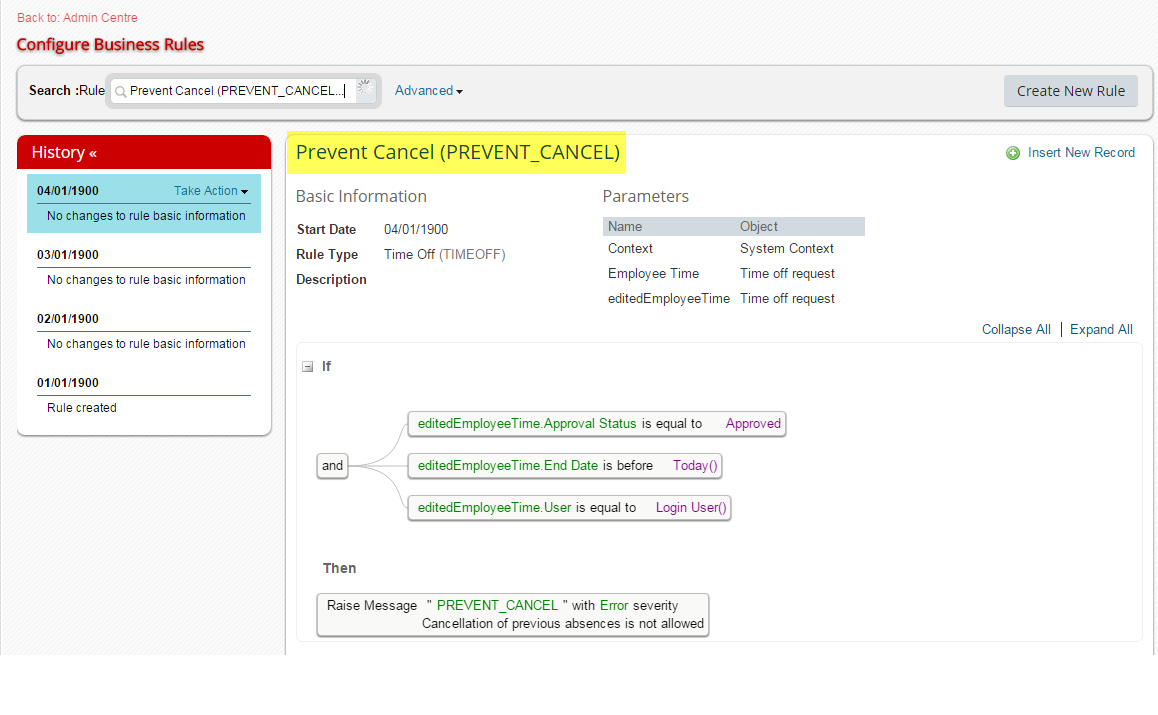Image resolution: width=1158 pixels, height=715 pixels.
Task: Click the Create New Rule button
Action: tap(1070, 91)
